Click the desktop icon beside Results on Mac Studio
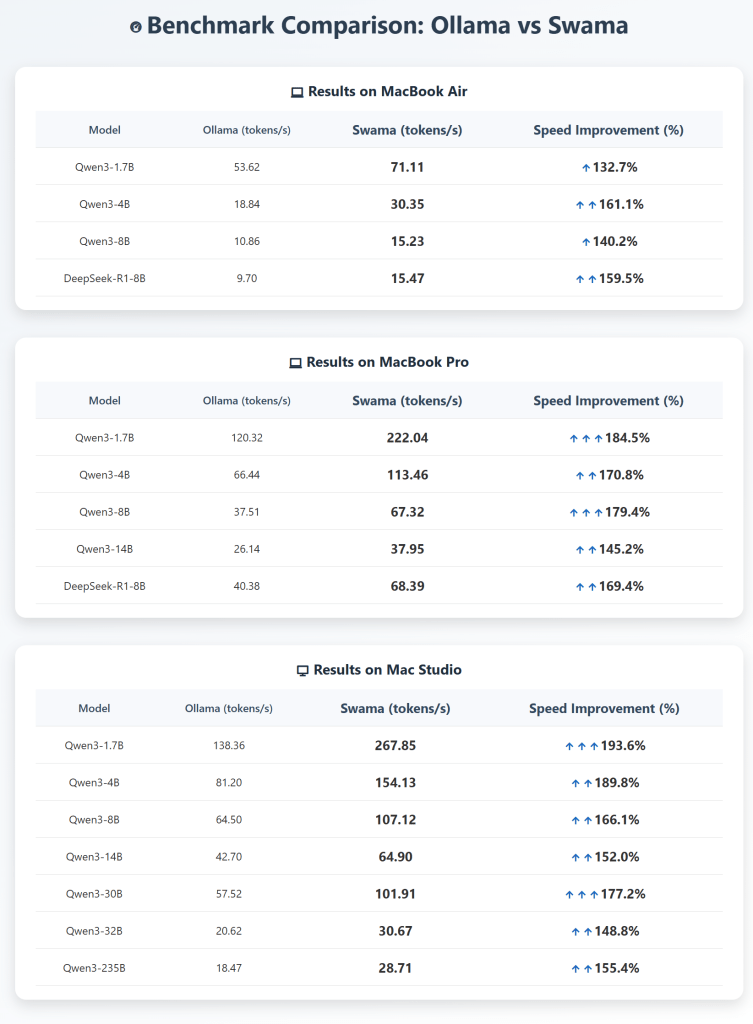This screenshot has width=753, height=1024. click(x=302, y=670)
